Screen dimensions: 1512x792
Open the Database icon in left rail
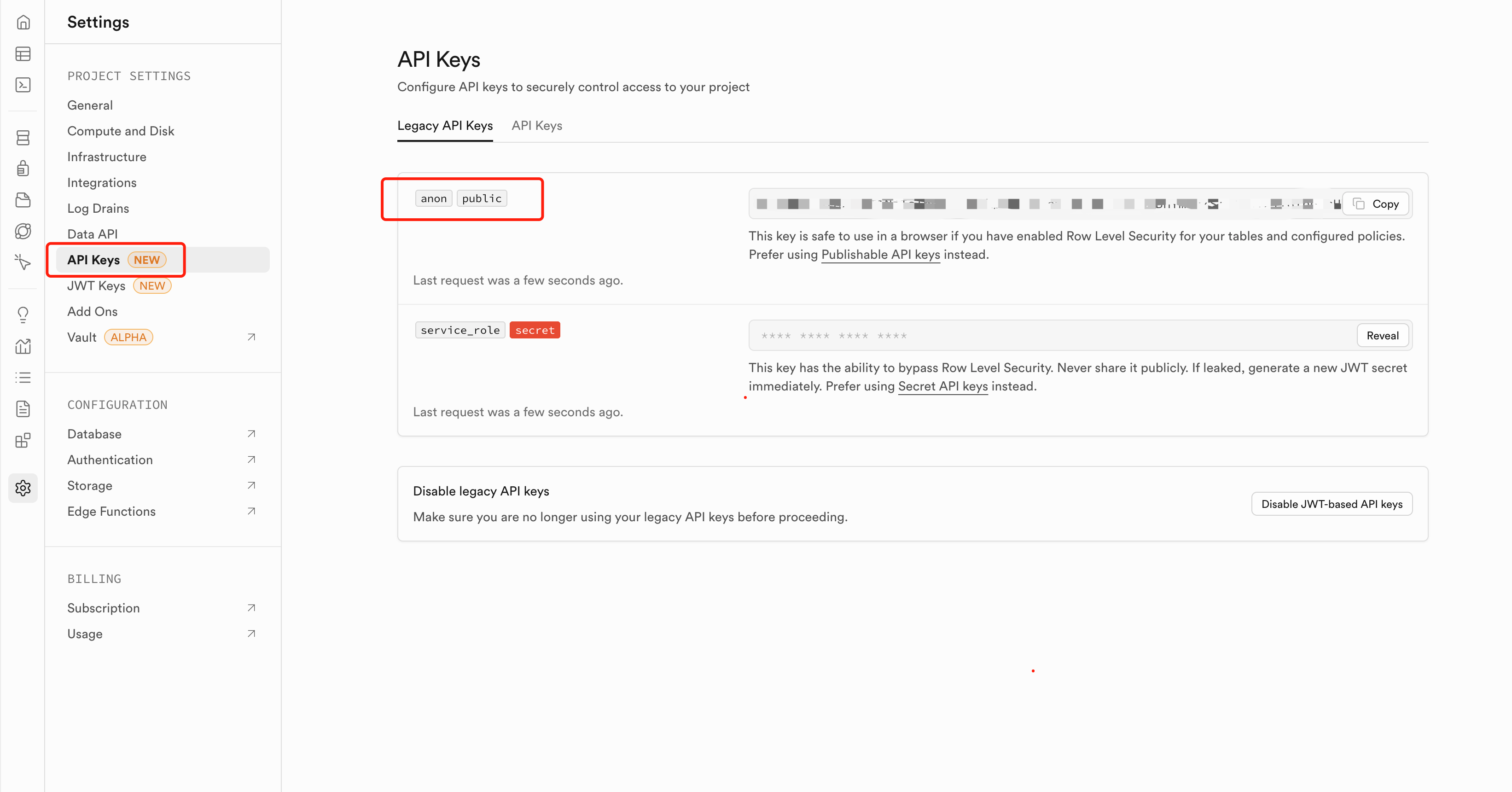tap(23, 138)
